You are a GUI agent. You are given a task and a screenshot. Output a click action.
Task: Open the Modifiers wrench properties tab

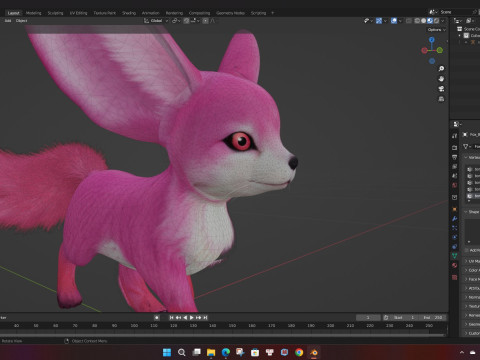click(455, 219)
